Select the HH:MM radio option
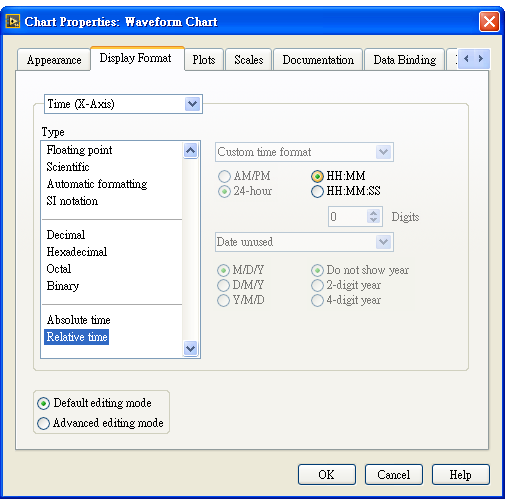The width and height of the screenshot is (506, 499). pos(317,176)
